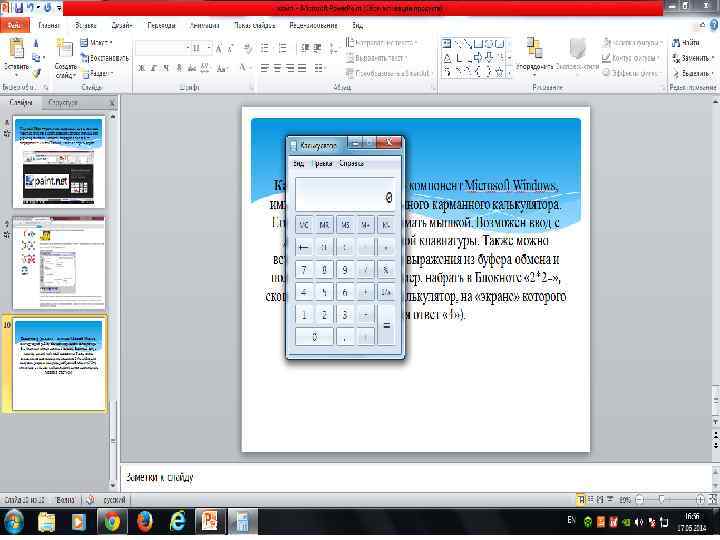
Task: Click the Найти (Find) button
Action: tap(686, 43)
